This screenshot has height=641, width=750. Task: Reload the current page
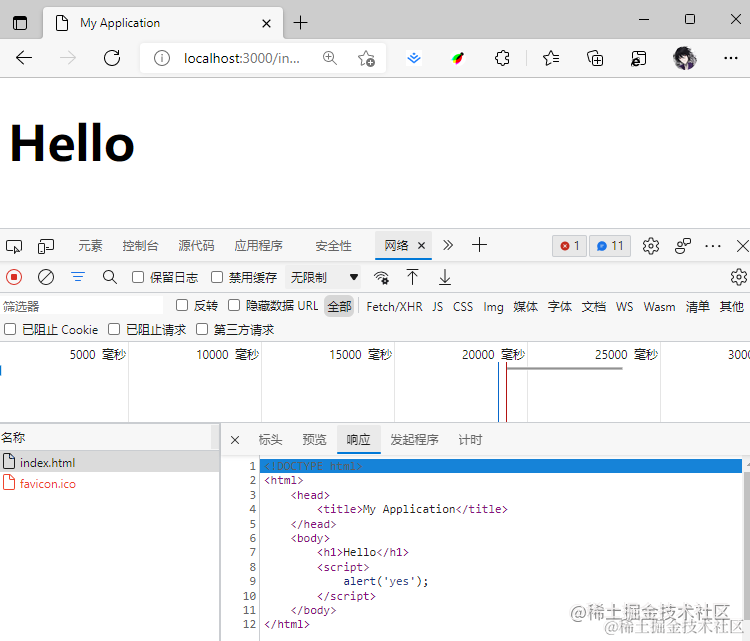coord(112,58)
